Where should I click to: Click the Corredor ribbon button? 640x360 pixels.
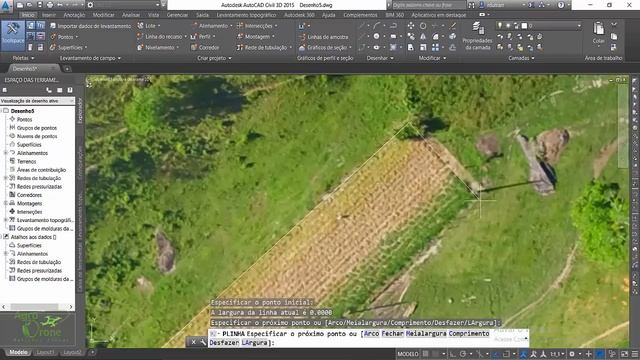[205, 47]
